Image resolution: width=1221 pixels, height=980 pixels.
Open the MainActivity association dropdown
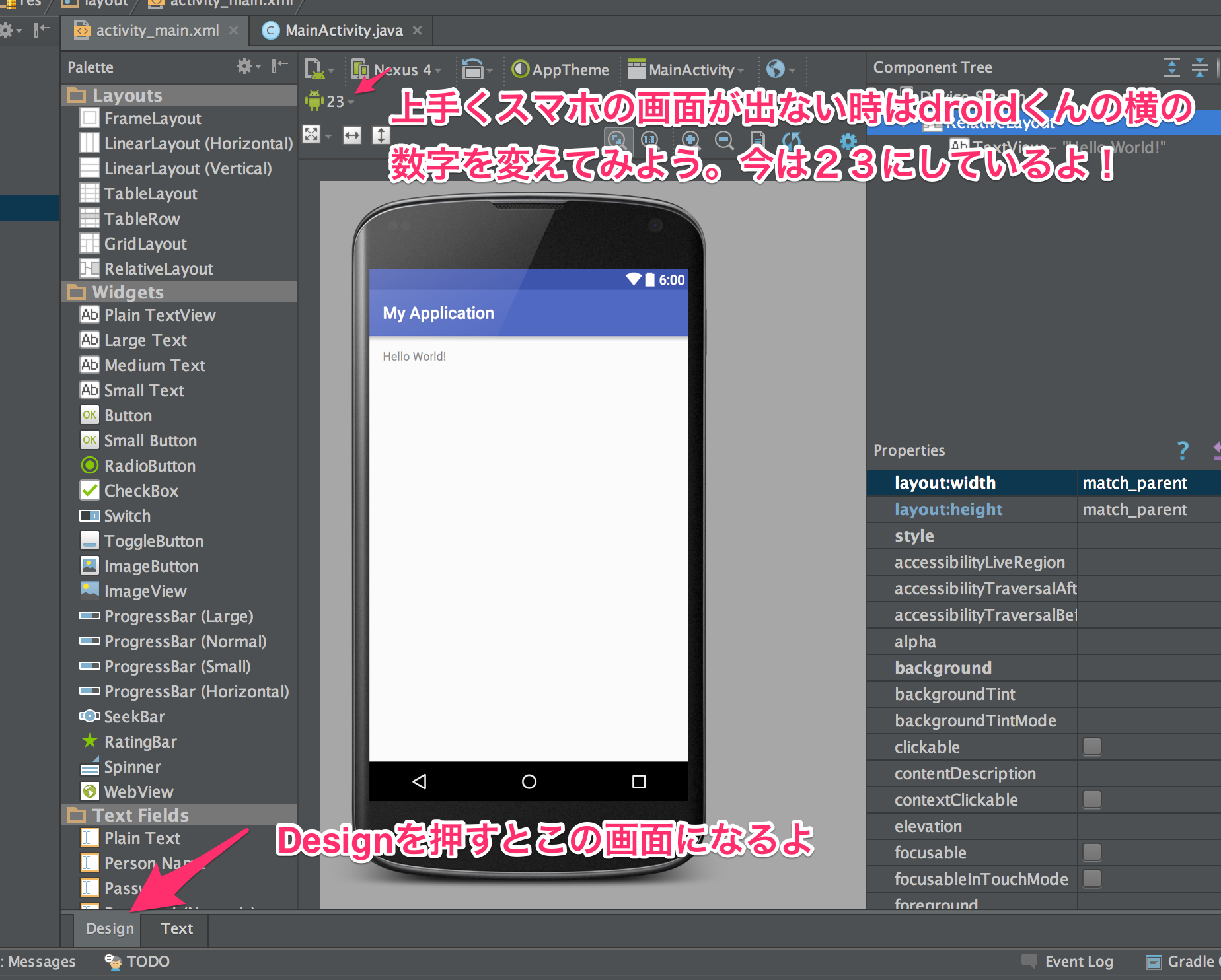coord(685,69)
